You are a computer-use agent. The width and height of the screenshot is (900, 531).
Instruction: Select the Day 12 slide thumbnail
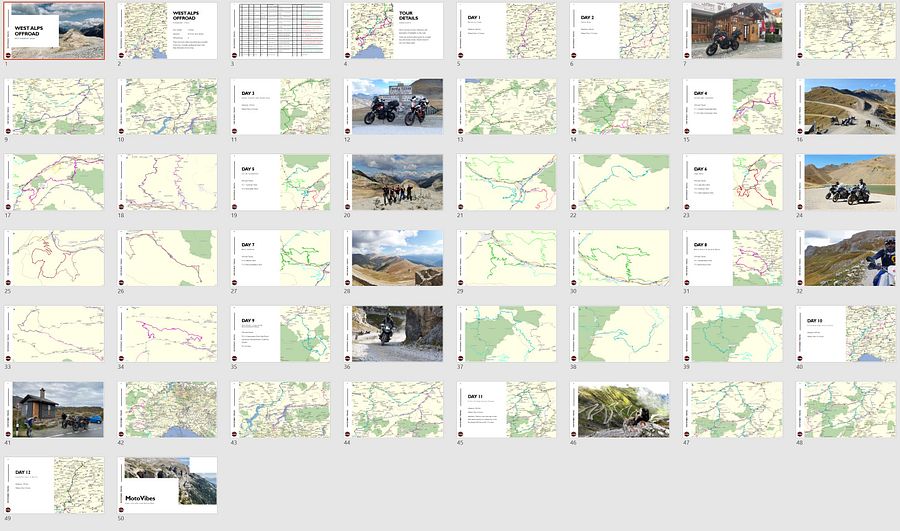pyautogui.click(x=55, y=486)
